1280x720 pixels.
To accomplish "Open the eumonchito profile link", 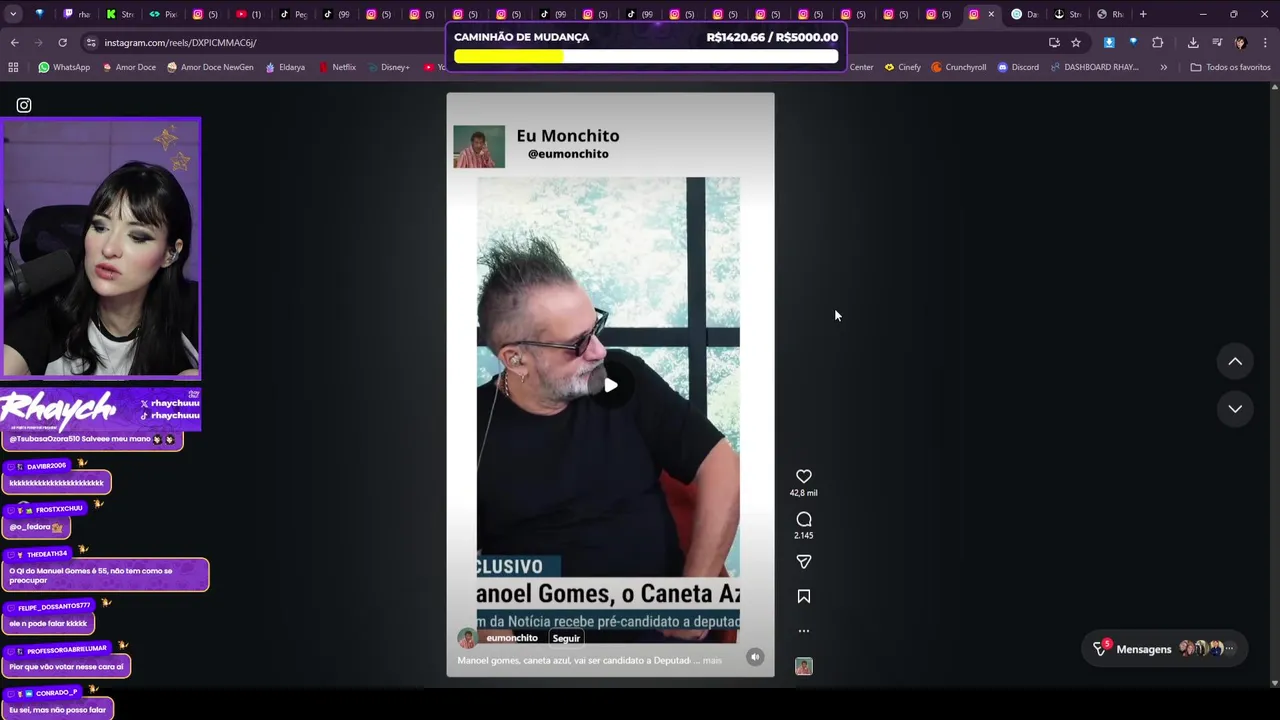I will click(x=512, y=638).
